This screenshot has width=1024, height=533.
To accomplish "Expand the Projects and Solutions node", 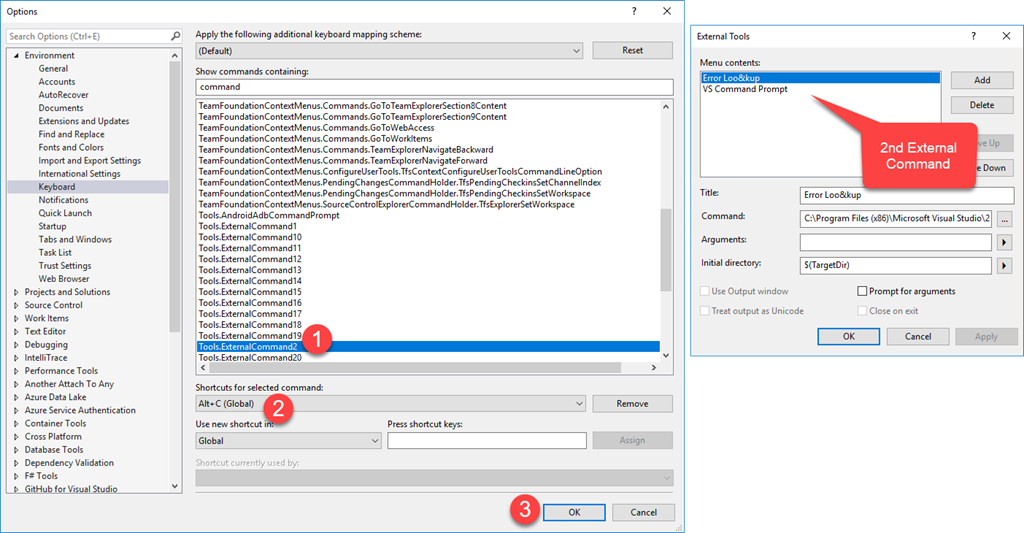I will click(16, 292).
